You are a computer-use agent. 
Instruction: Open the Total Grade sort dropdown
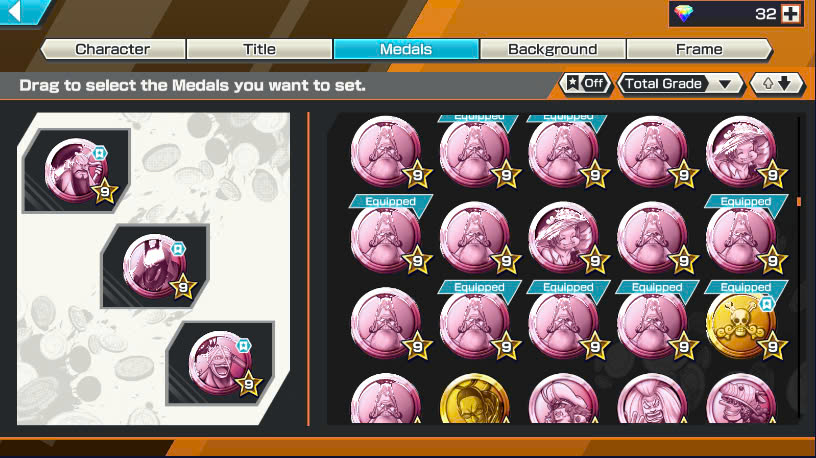680,84
